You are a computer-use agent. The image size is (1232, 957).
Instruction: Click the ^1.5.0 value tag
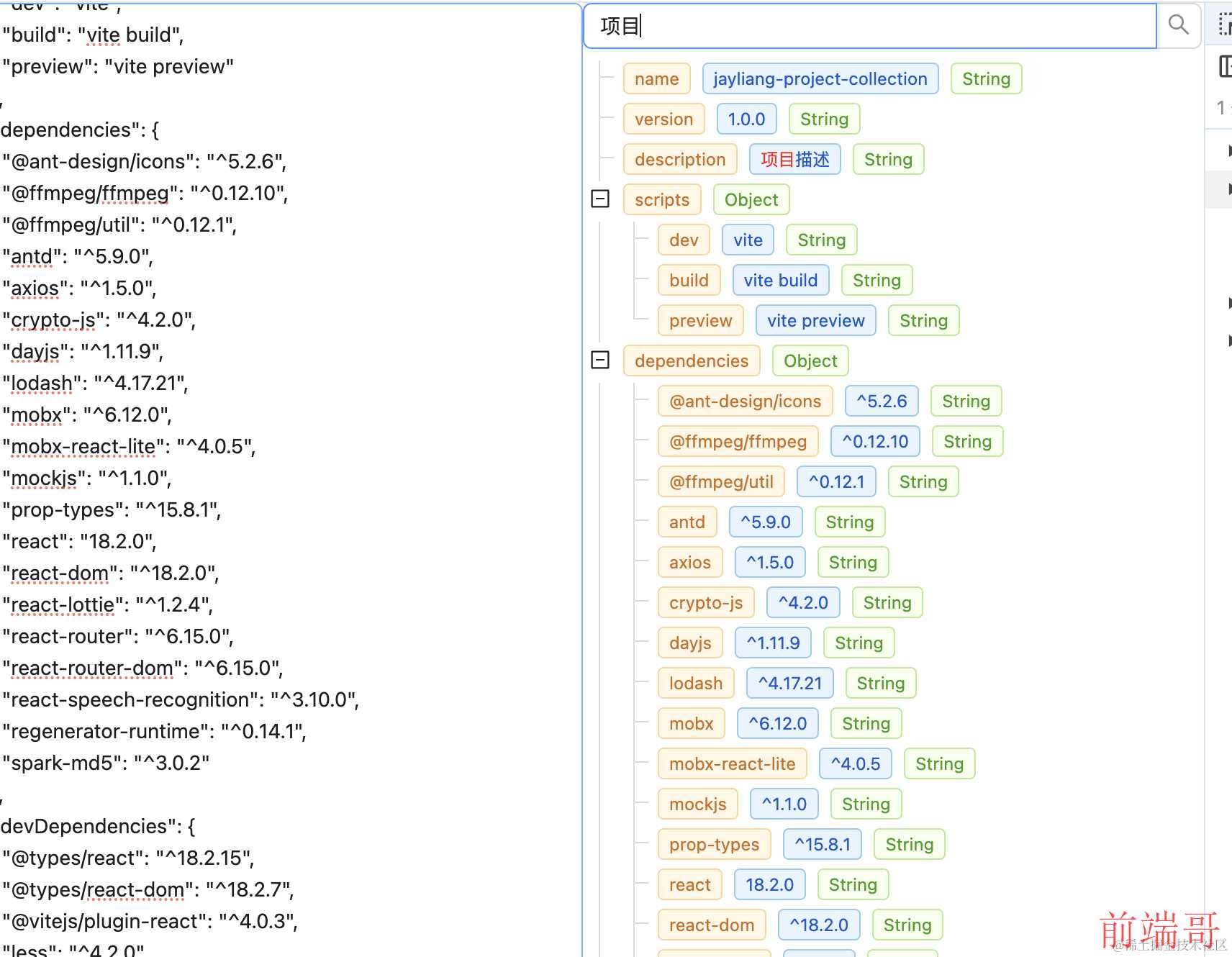point(770,562)
